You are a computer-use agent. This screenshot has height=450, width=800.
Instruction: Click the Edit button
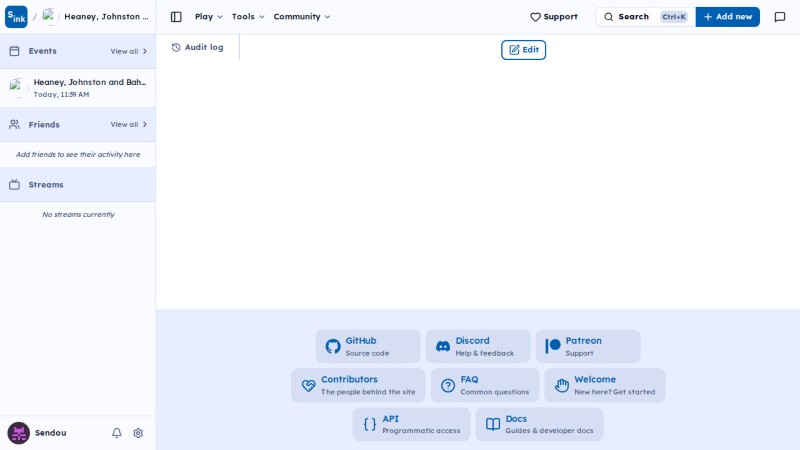point(523,50)
